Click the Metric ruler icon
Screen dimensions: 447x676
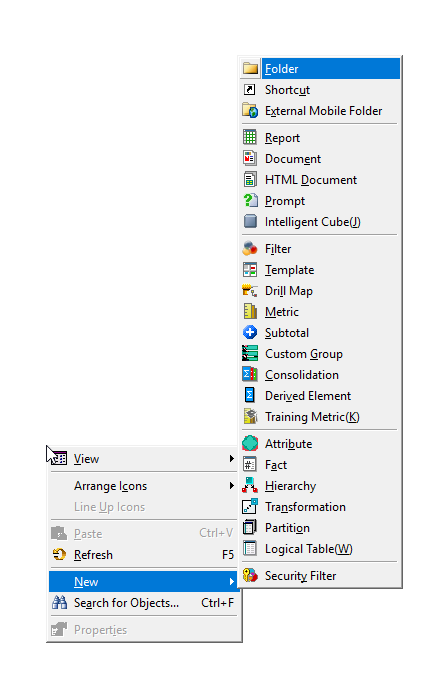point(250,311)
